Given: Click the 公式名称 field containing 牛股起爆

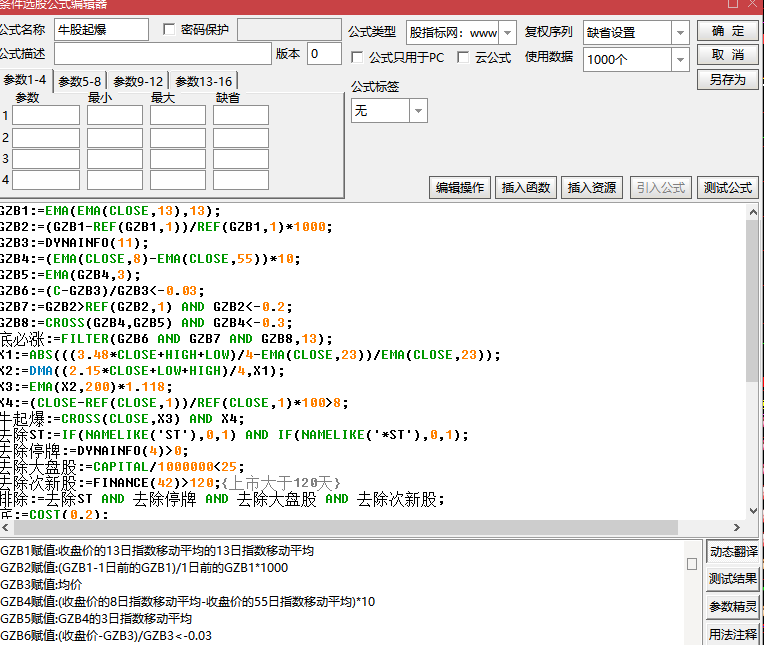Looking at the screenshot, I should pos(101,30).
